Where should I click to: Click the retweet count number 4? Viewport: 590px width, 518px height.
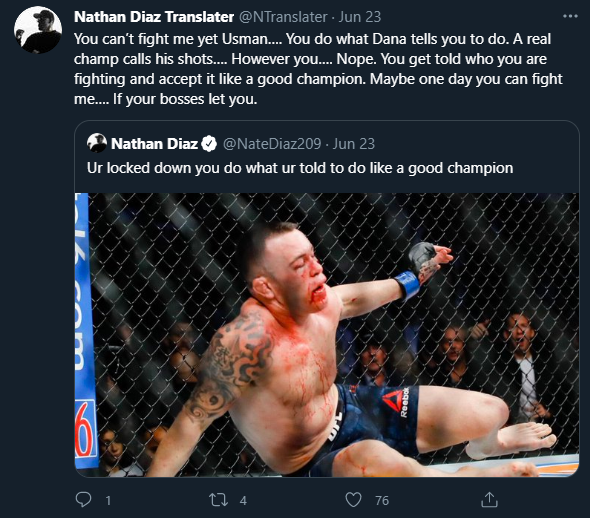[x=243, y=501]
